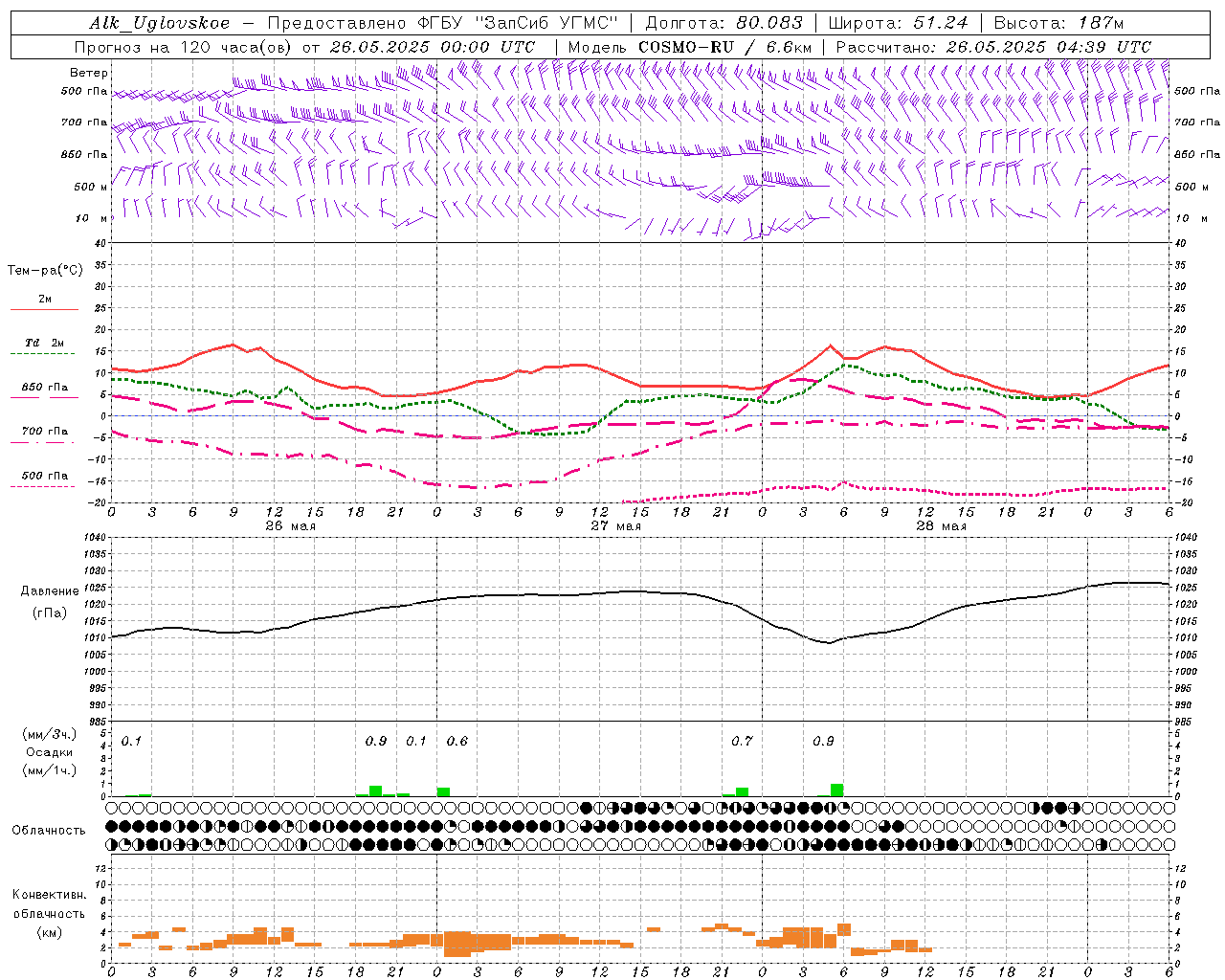Select the (мм/3ч.) precipitation unit label
Screen dimensions: 1225x980
pos(49,734)
